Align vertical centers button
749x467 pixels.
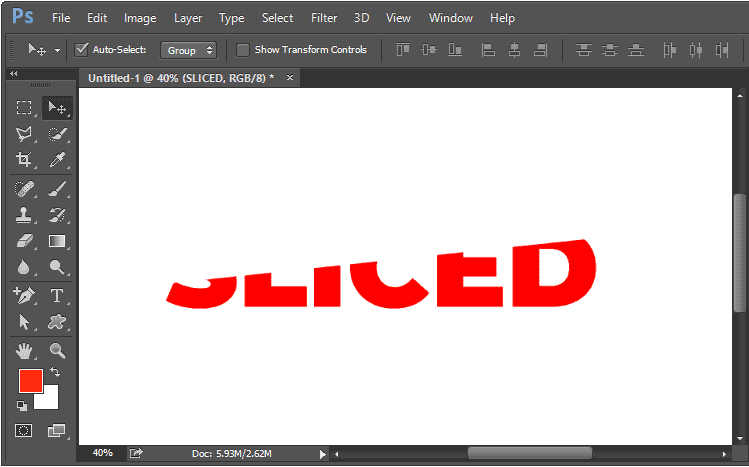click(x=429, y=50)
